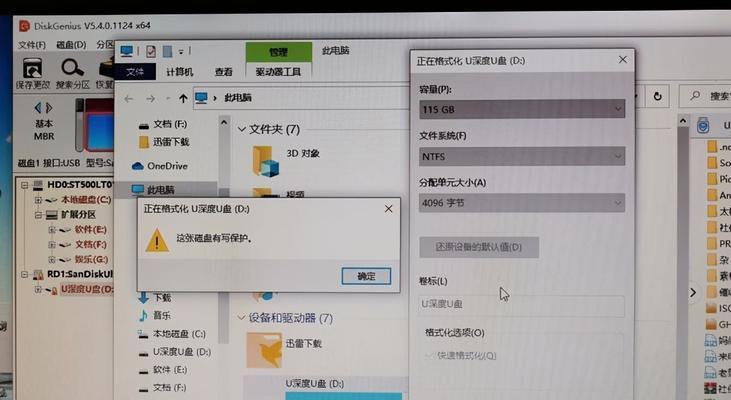
Task: Close the write-protect warning dialog
Action: (388, 209)
